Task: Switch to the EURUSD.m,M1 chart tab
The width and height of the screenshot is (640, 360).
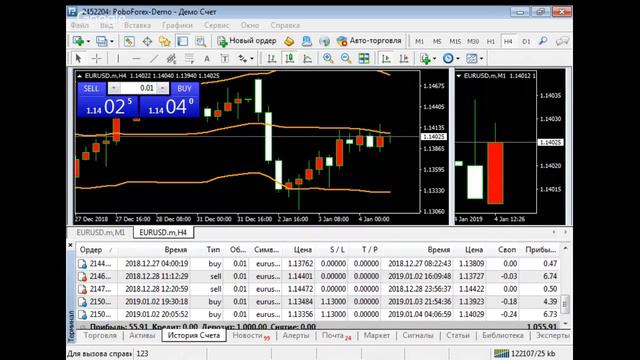Action: [101, 232]
